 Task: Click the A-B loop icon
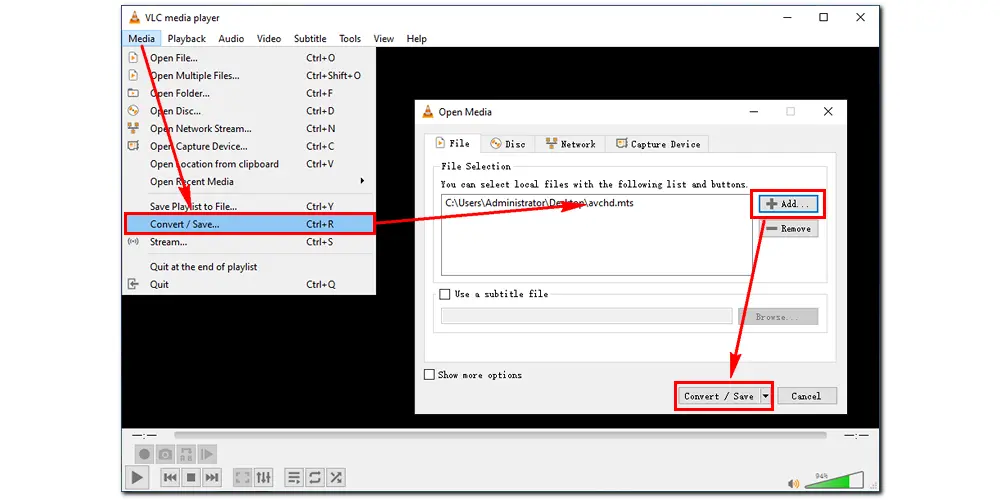(186, 454)
